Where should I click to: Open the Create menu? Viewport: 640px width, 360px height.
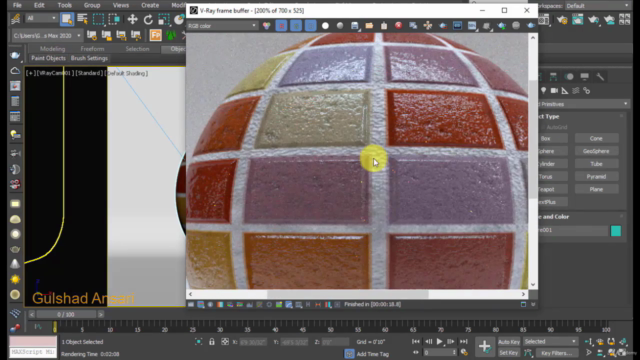[150, 5]
